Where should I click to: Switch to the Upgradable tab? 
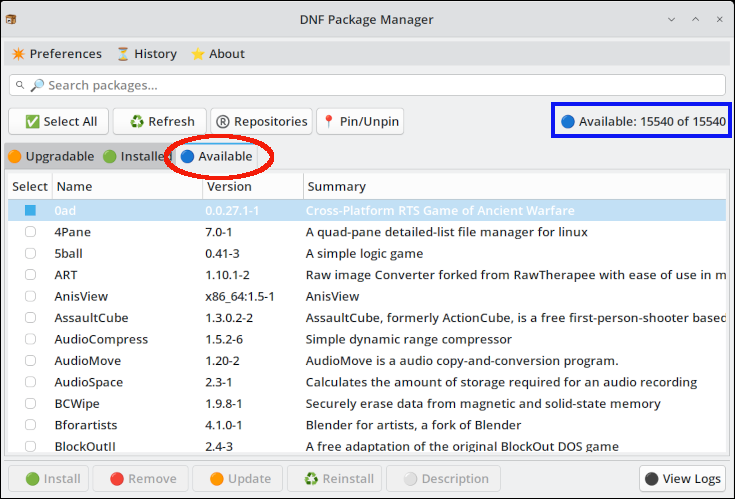pyautogui.click(x=51, y=156)
